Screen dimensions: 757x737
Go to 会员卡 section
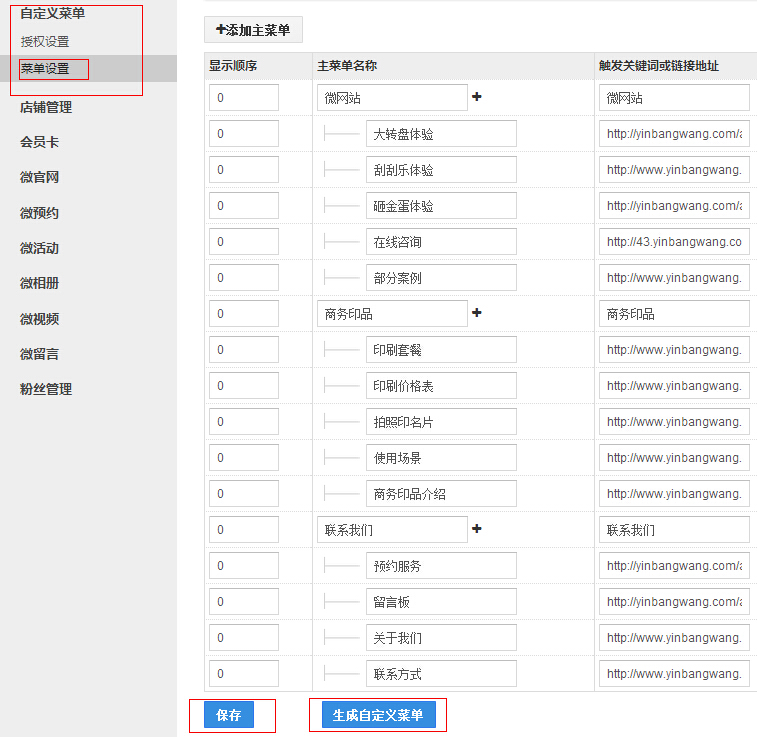tap(39, 142)
